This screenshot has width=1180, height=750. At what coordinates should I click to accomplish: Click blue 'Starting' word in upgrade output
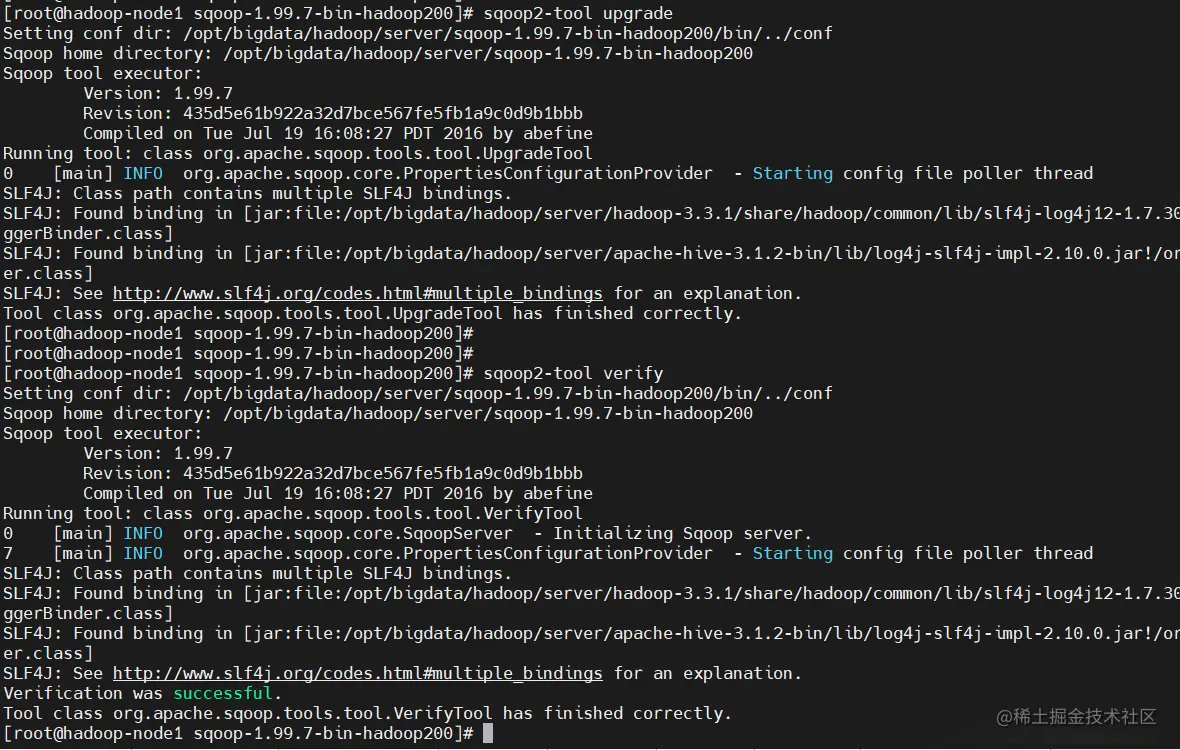[x=792, y=173]
